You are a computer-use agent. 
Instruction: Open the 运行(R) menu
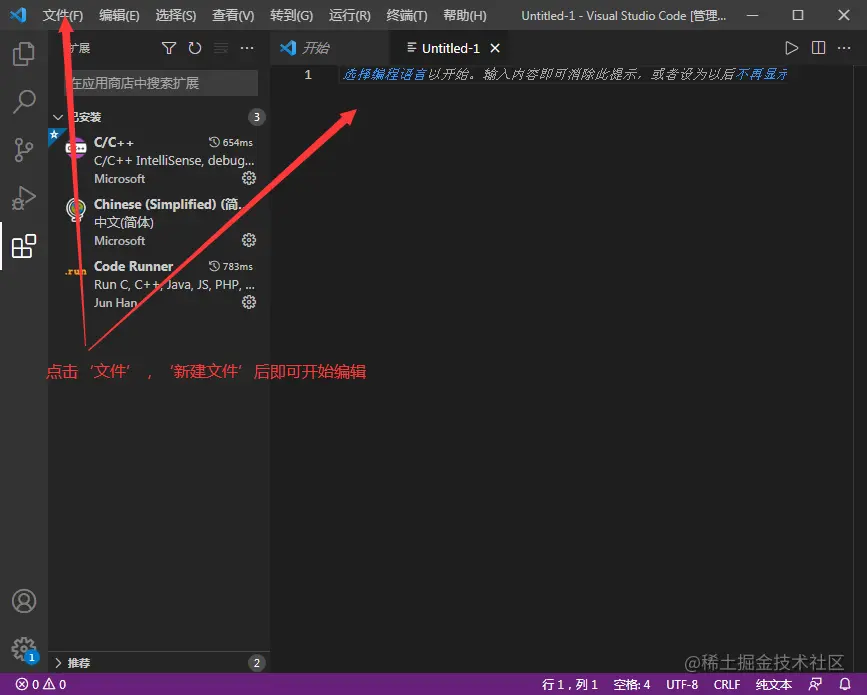coord(349,15)
